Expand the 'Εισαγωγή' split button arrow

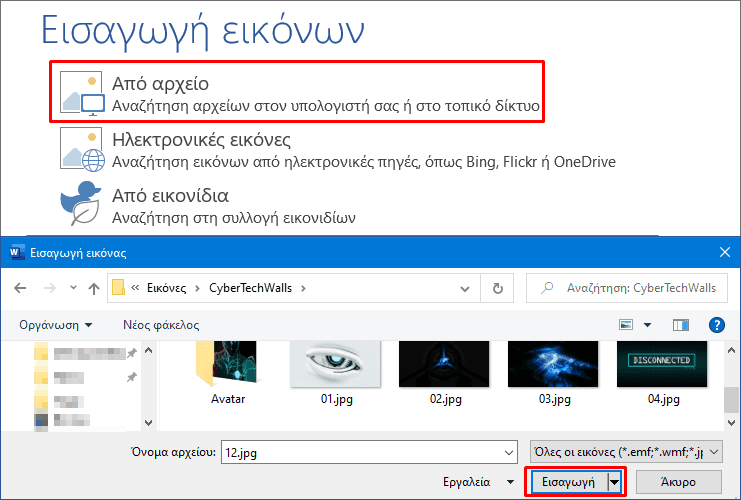615,482
